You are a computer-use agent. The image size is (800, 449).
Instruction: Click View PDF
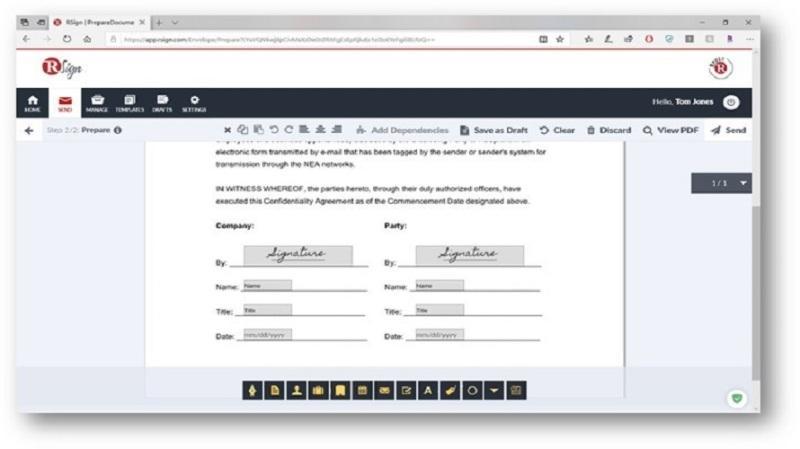point(670,130)
